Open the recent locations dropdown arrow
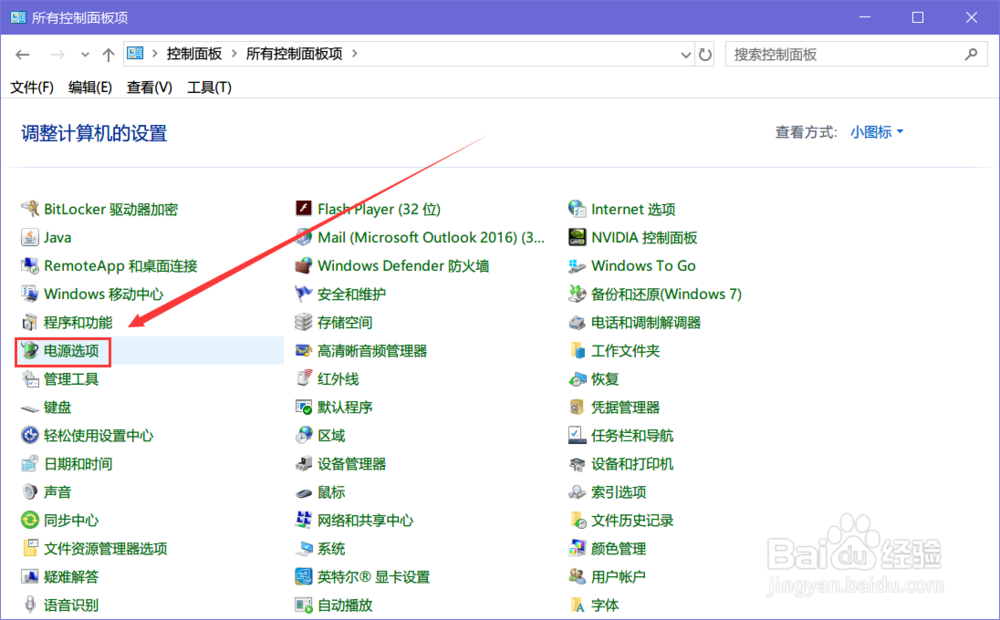 click(x=85, y=55)
